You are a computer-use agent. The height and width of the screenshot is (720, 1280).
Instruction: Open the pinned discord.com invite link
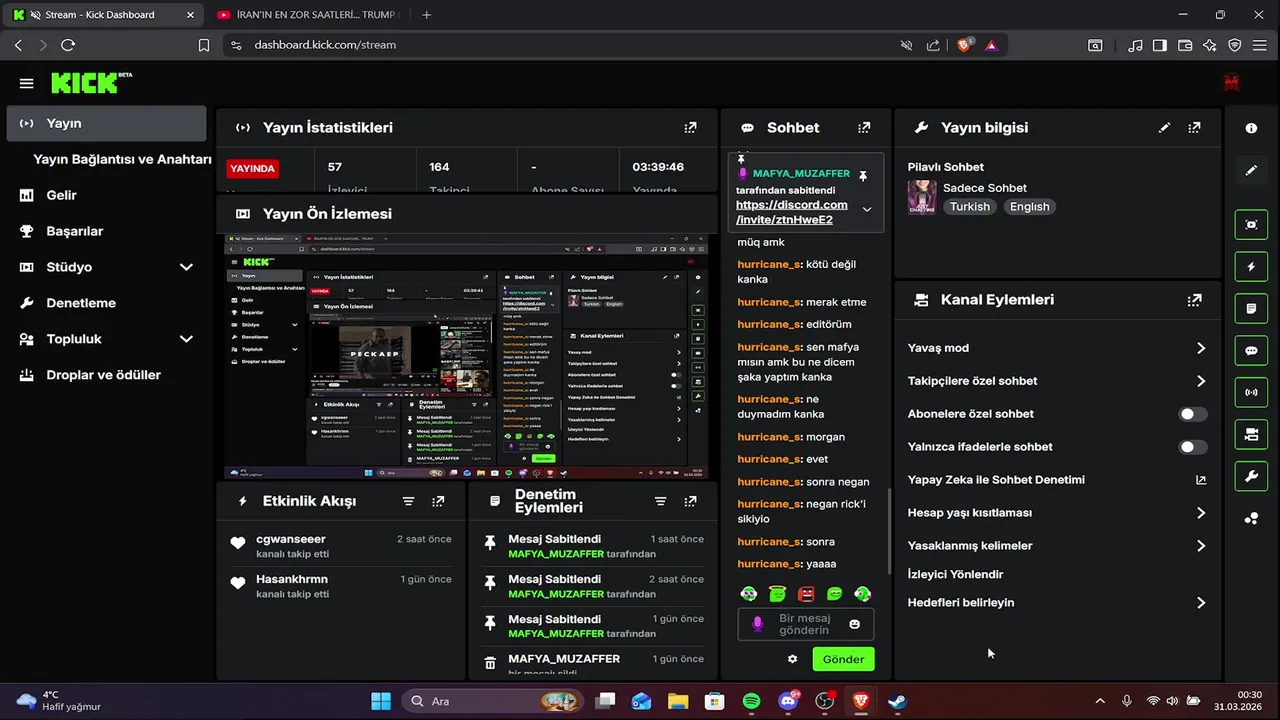[x=791, y=212]
